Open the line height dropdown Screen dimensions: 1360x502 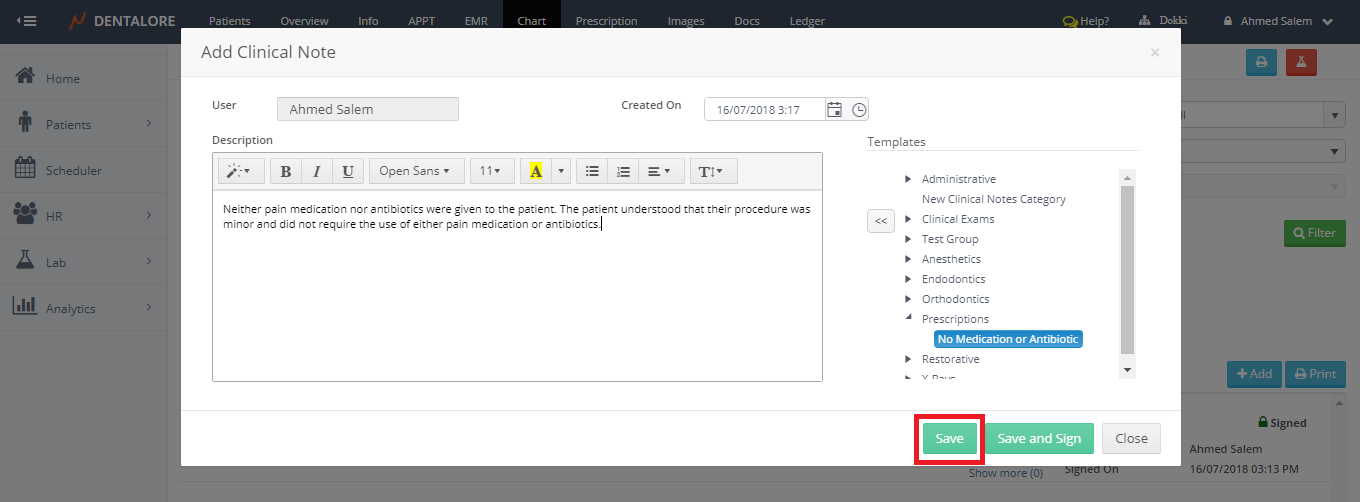pos(713,171)
